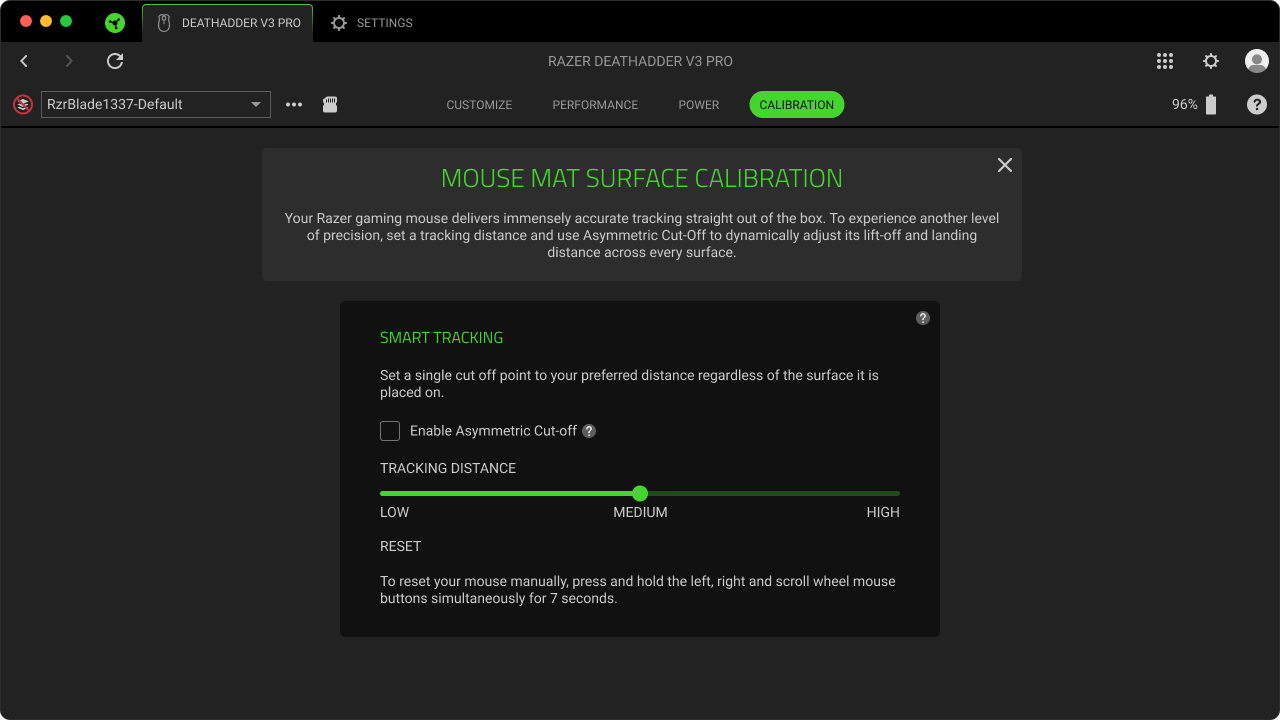Viewport: 1280px width, 720px height.
Task: Open Smart Tracking panel help icon
Action: coord(923,318)
